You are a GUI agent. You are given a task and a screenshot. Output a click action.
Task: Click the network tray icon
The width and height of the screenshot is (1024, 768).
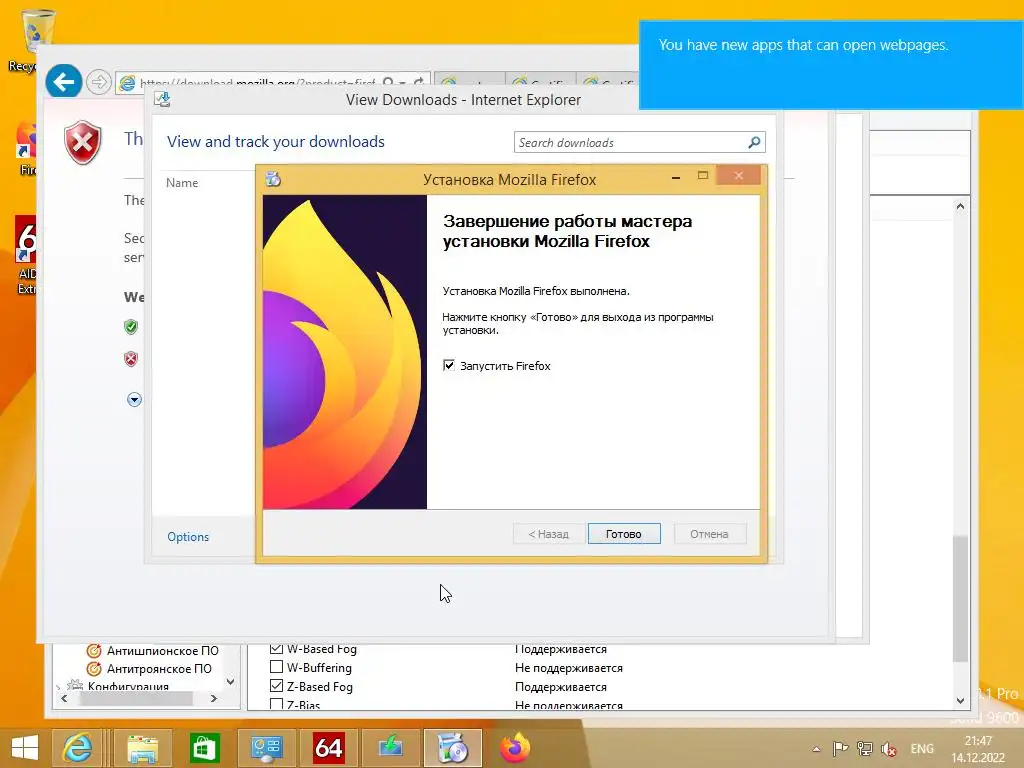(x=865, y=749)
